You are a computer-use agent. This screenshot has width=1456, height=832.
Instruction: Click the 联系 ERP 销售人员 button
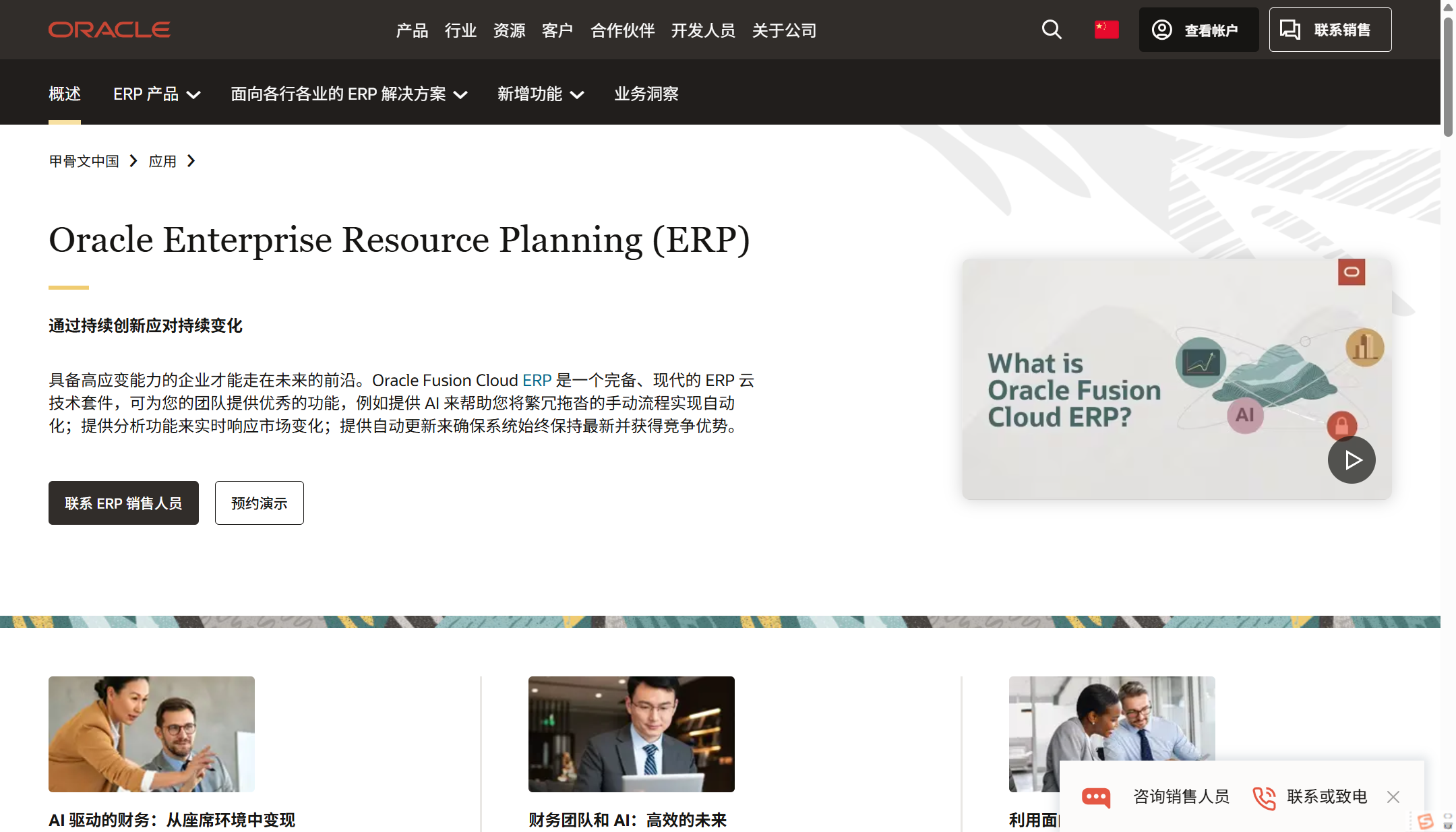point(123,503)
